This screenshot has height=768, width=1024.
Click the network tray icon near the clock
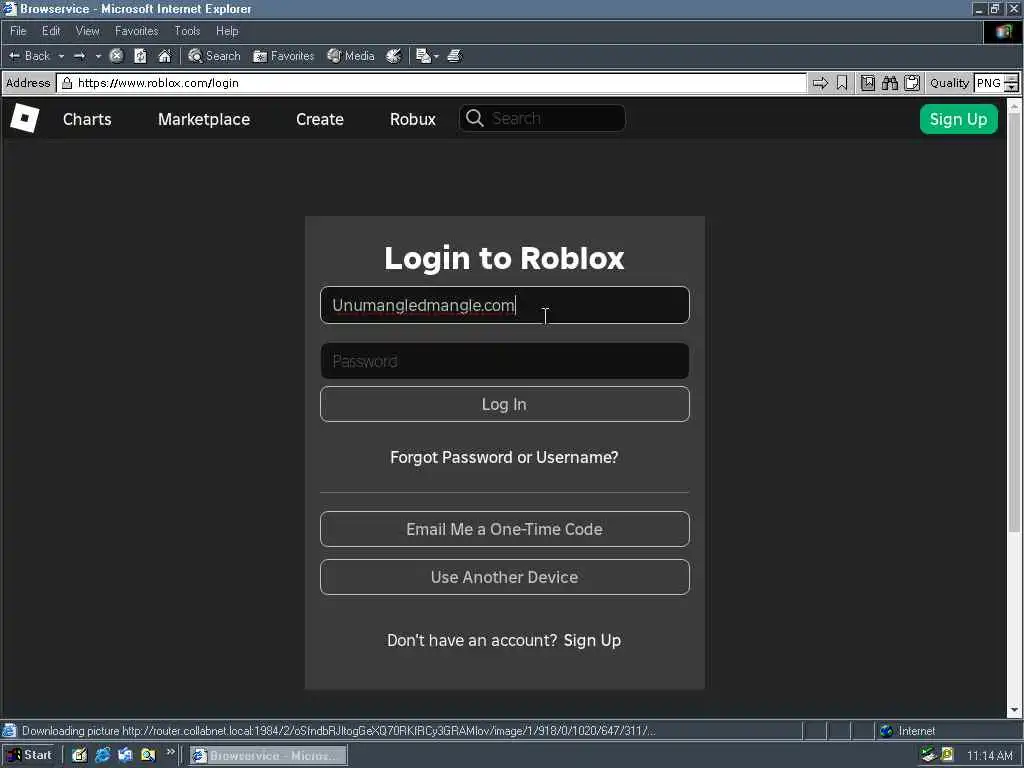pyautogui.click(x=928, y=755)
